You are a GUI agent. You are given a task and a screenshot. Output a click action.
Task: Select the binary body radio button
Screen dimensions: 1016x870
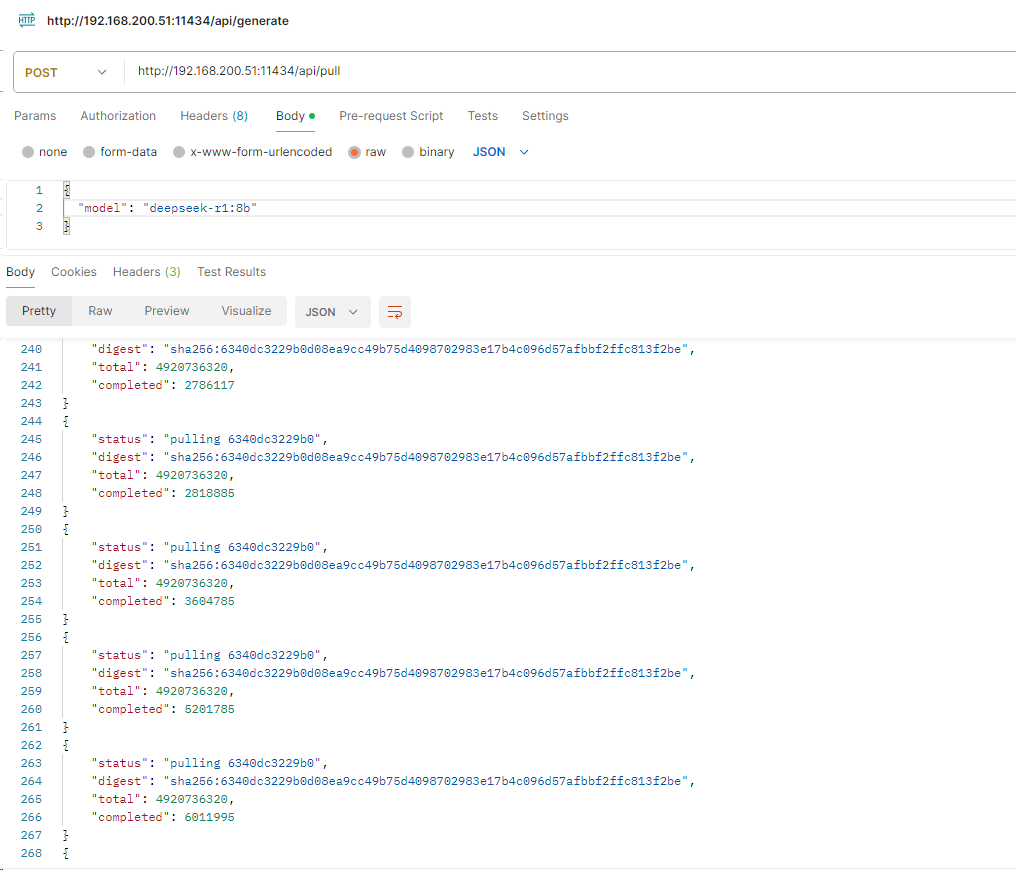(408, 152)
